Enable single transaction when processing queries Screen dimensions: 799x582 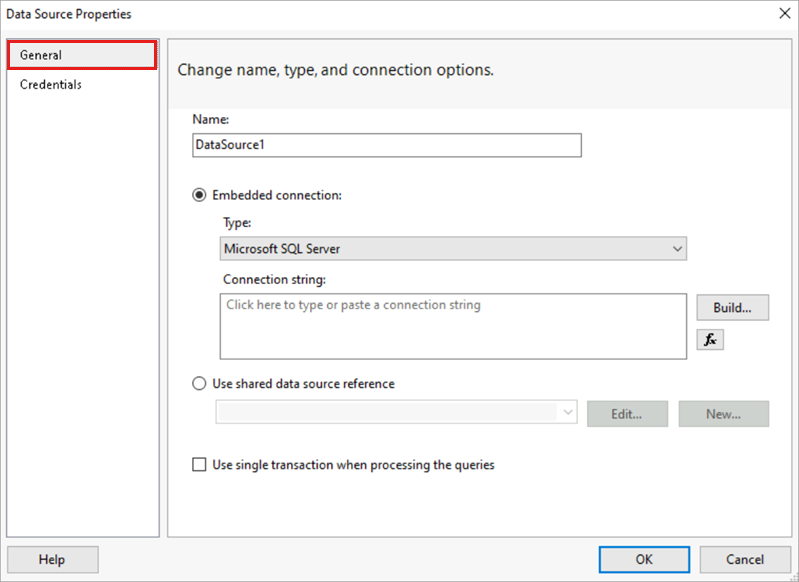point(200,465)
